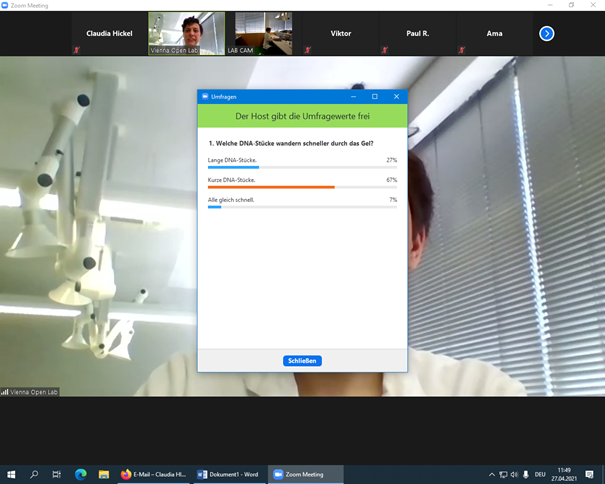Screen dimensions: 605x484
Task: Open Task View in the taskbar
Action: pyautogui.click(x=57, y=474)
